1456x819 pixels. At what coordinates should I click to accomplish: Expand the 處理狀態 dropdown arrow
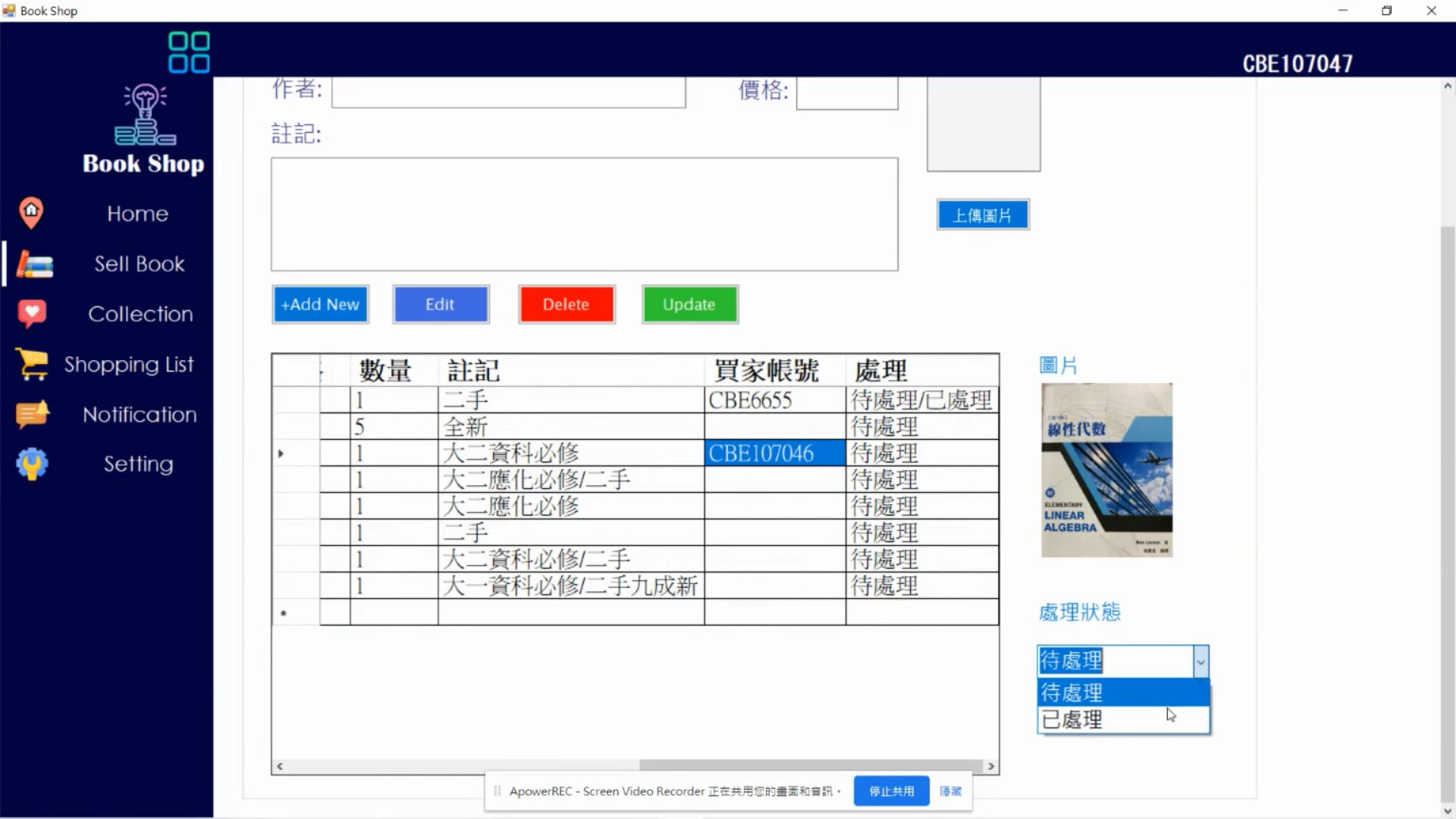click(x=1200, y=662)
